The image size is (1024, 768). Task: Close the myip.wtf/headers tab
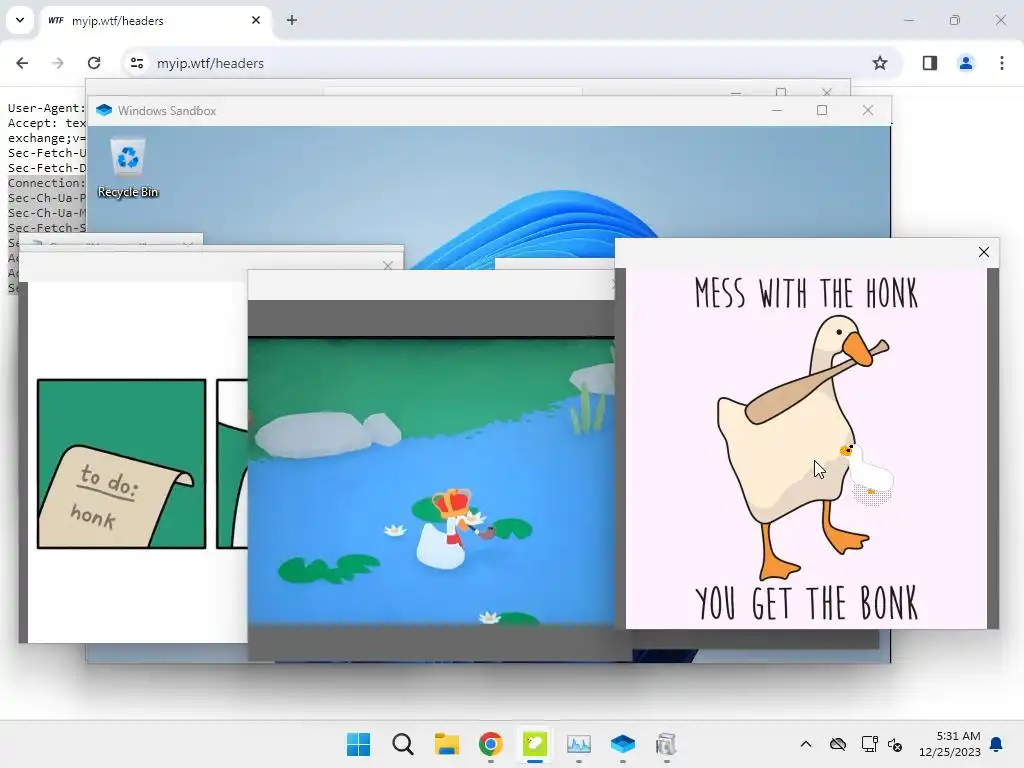point(256,20)
